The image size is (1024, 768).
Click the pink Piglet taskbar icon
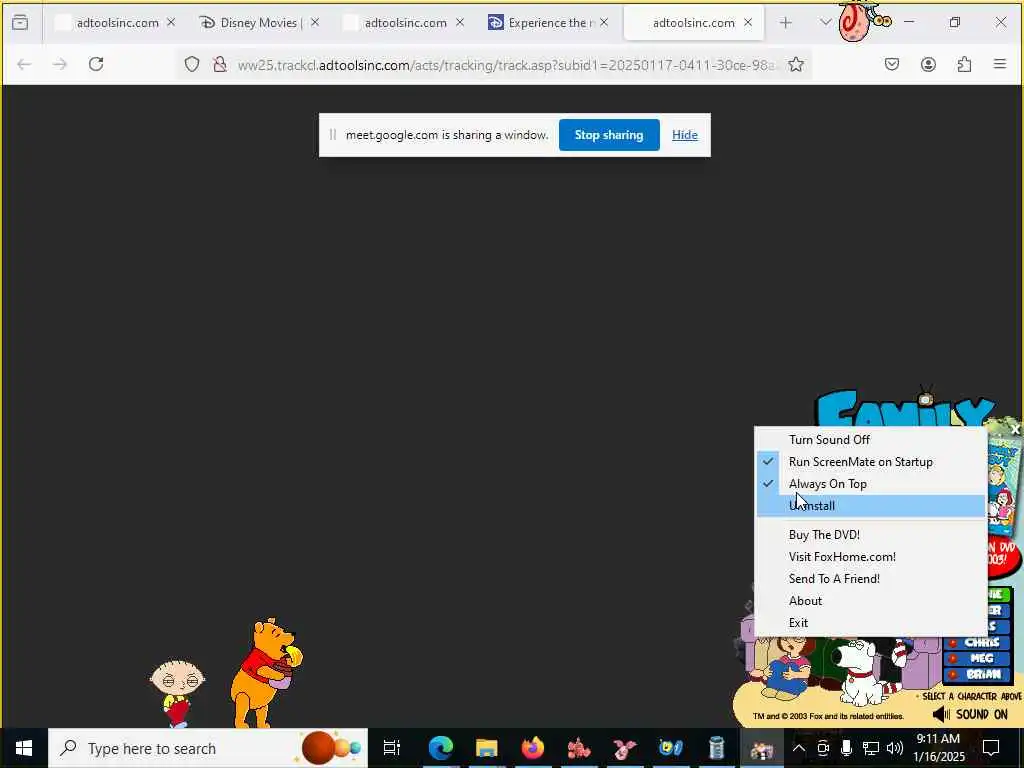(625, 748)
